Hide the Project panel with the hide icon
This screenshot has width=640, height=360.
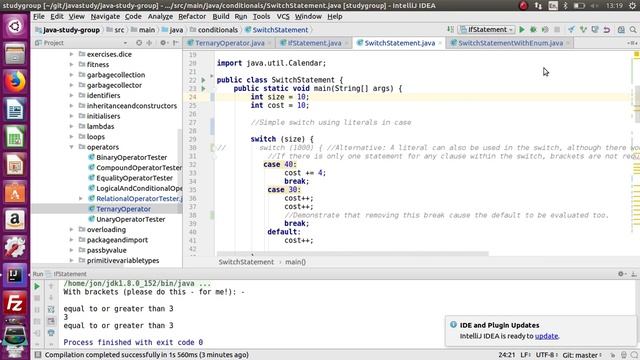click(x=176, y=43)
